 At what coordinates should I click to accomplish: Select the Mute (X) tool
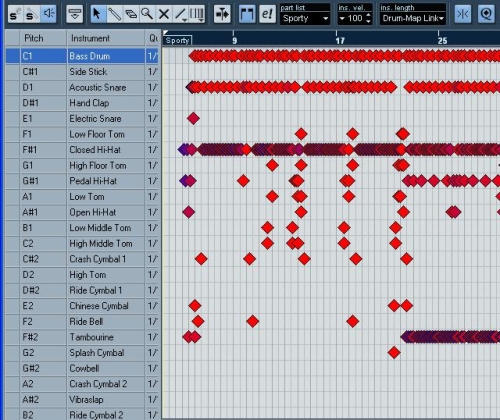pyautogui.click(x=163, y=14)
